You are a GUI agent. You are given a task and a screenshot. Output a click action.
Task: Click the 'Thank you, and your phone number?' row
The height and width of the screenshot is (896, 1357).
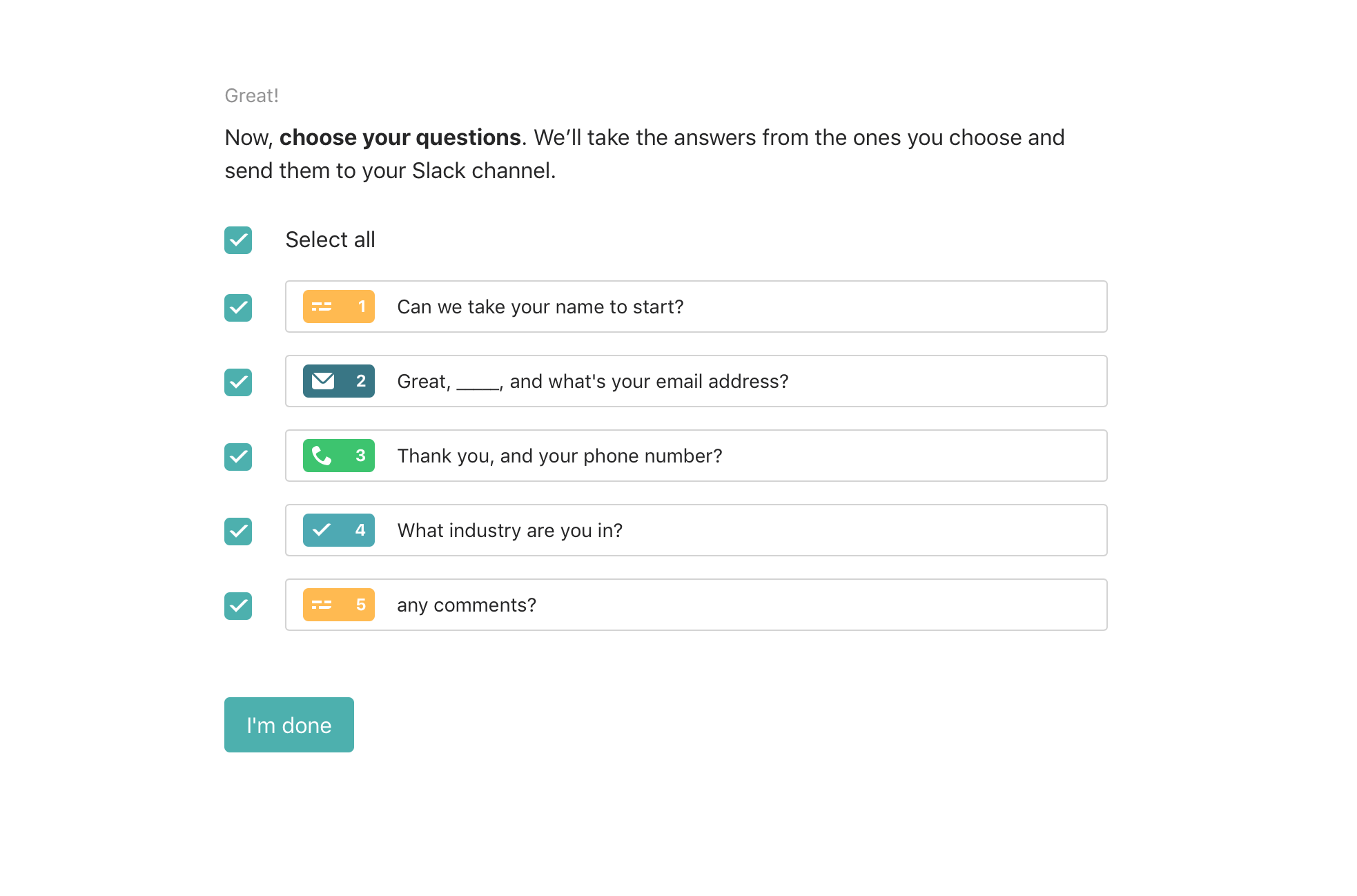[696, 456]
